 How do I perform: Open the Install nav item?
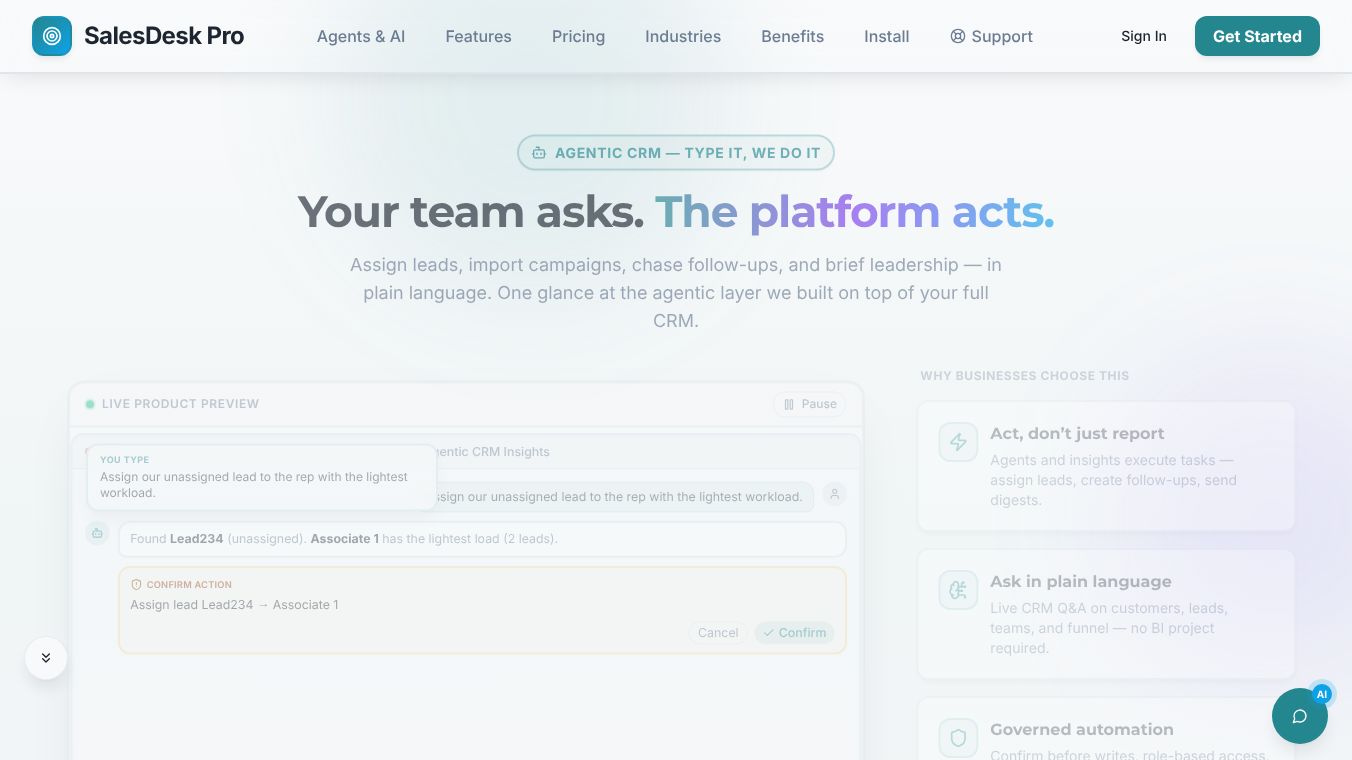(887, 36)
